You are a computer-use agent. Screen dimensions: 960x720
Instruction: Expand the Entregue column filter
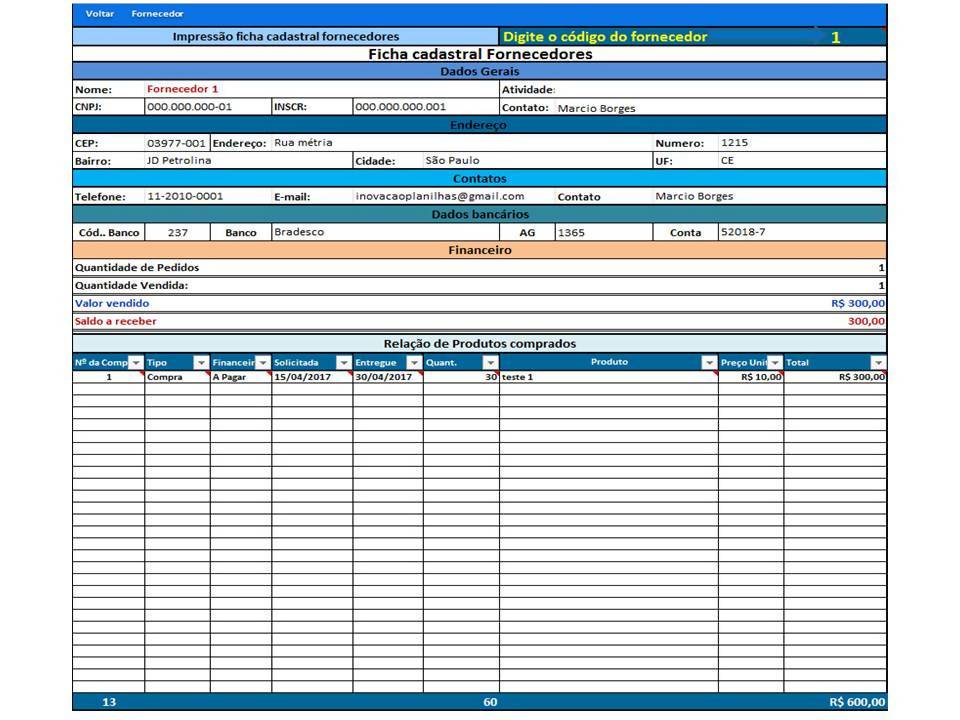[x=414, y=363]
